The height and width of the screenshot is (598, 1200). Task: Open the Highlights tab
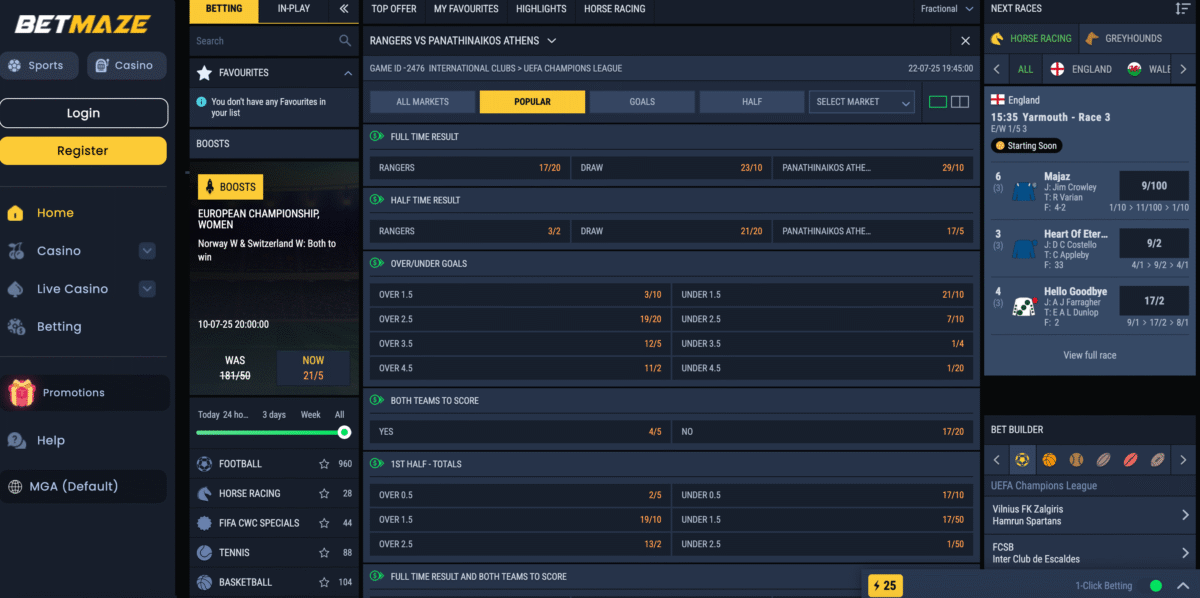[x=541, y=9]
